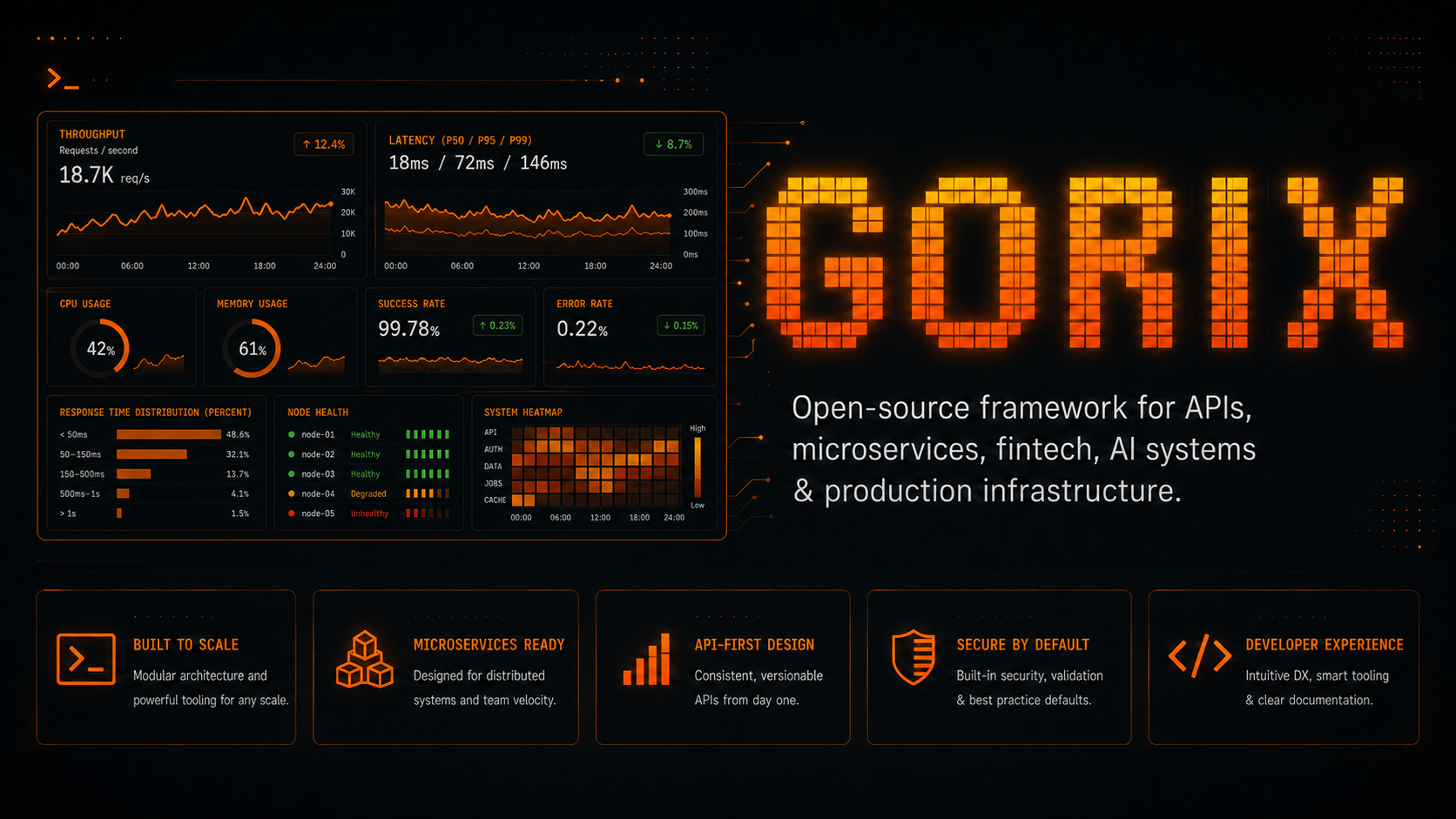Click the 'node-03' label

(x=318, y=474)
